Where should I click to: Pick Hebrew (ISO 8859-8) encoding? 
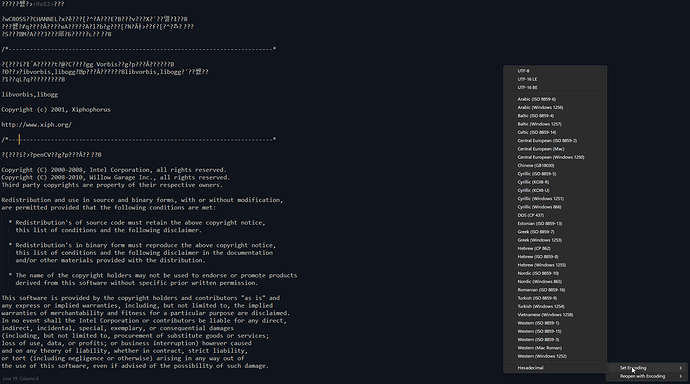pyautogui.click(x=555, y=257)
